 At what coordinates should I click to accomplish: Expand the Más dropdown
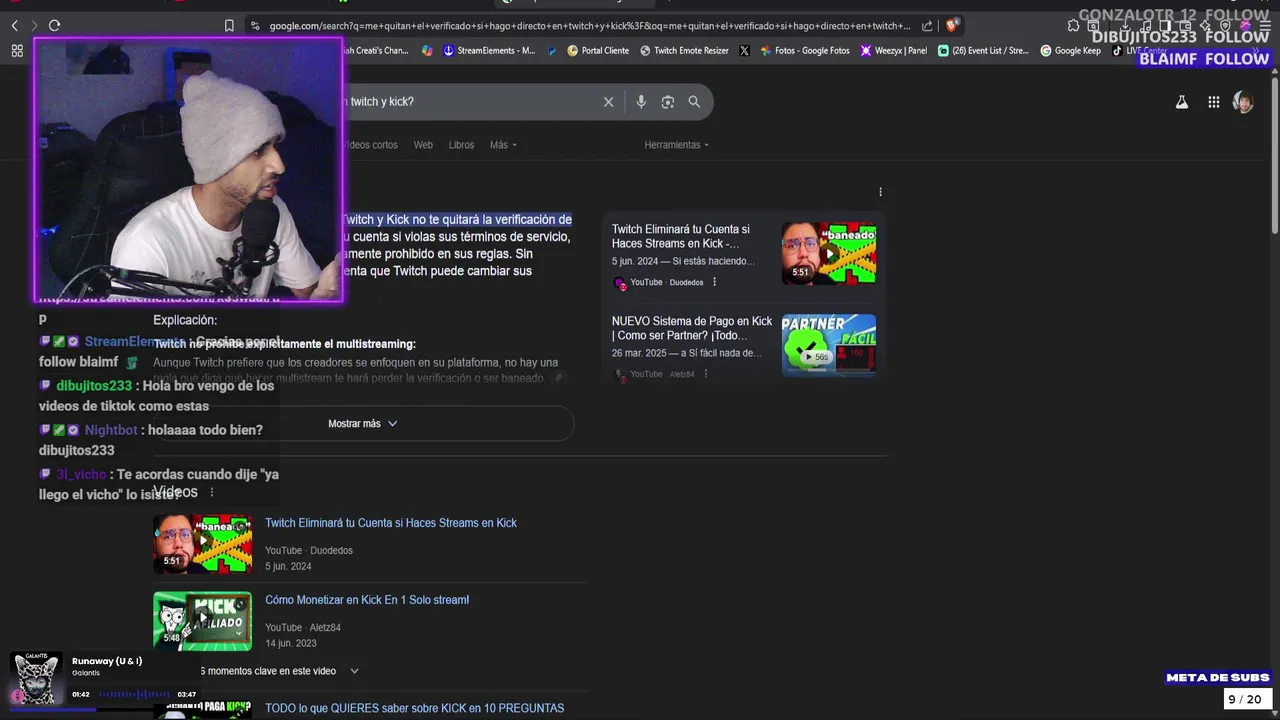pos(503,145)
